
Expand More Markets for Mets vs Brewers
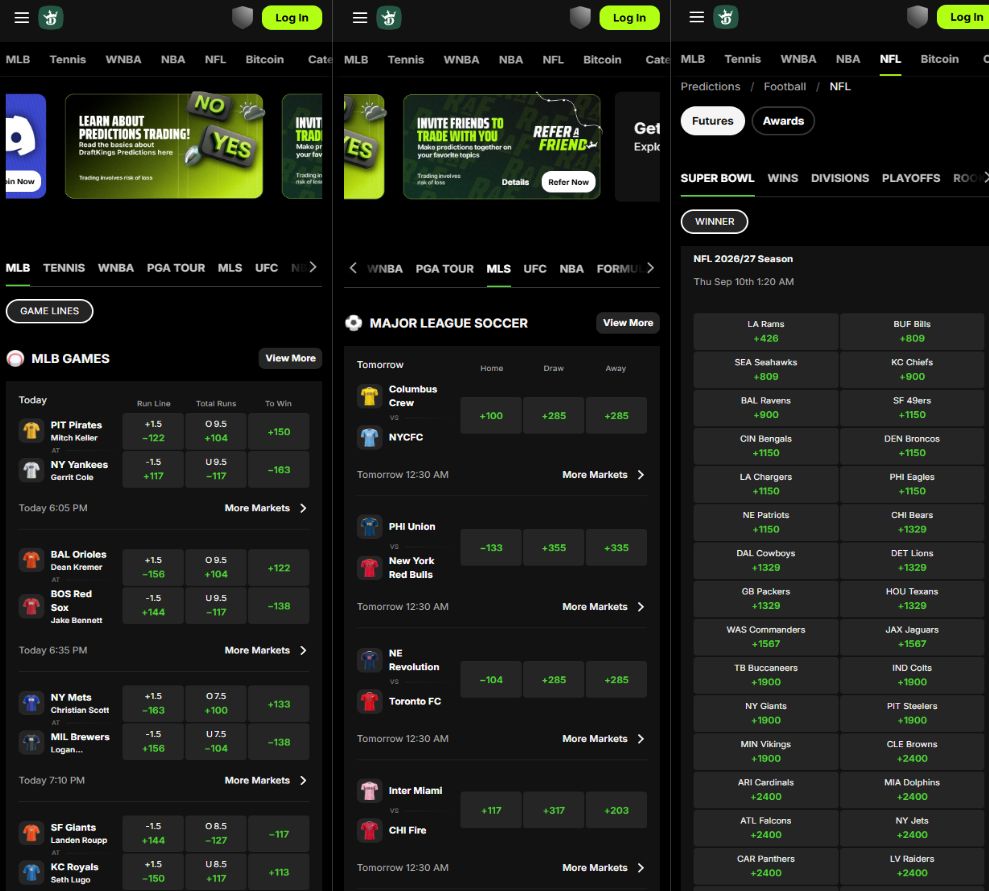(266, 780)
